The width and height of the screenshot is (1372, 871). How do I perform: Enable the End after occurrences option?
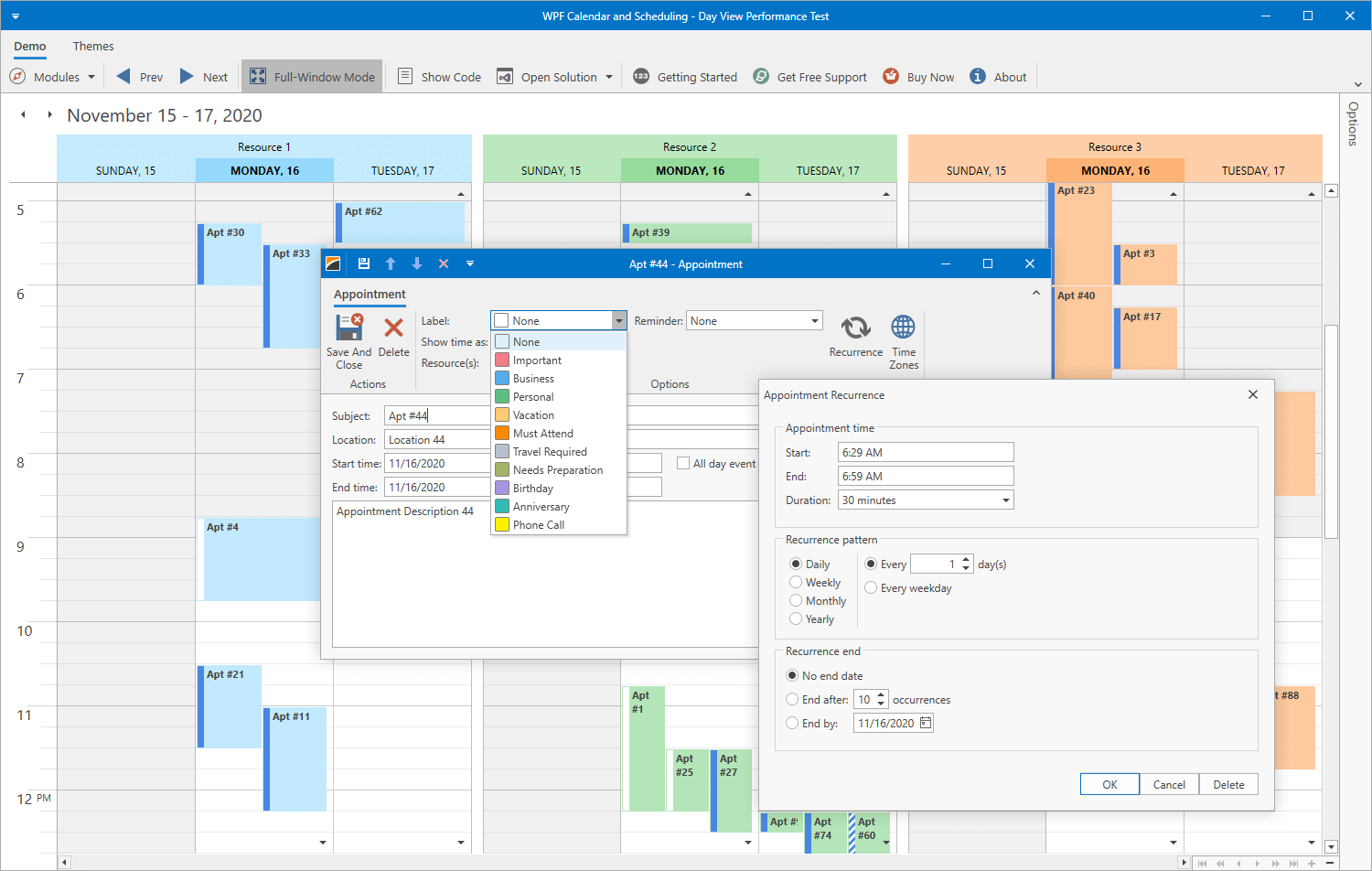pyautogui.click(x=791, y=699)
